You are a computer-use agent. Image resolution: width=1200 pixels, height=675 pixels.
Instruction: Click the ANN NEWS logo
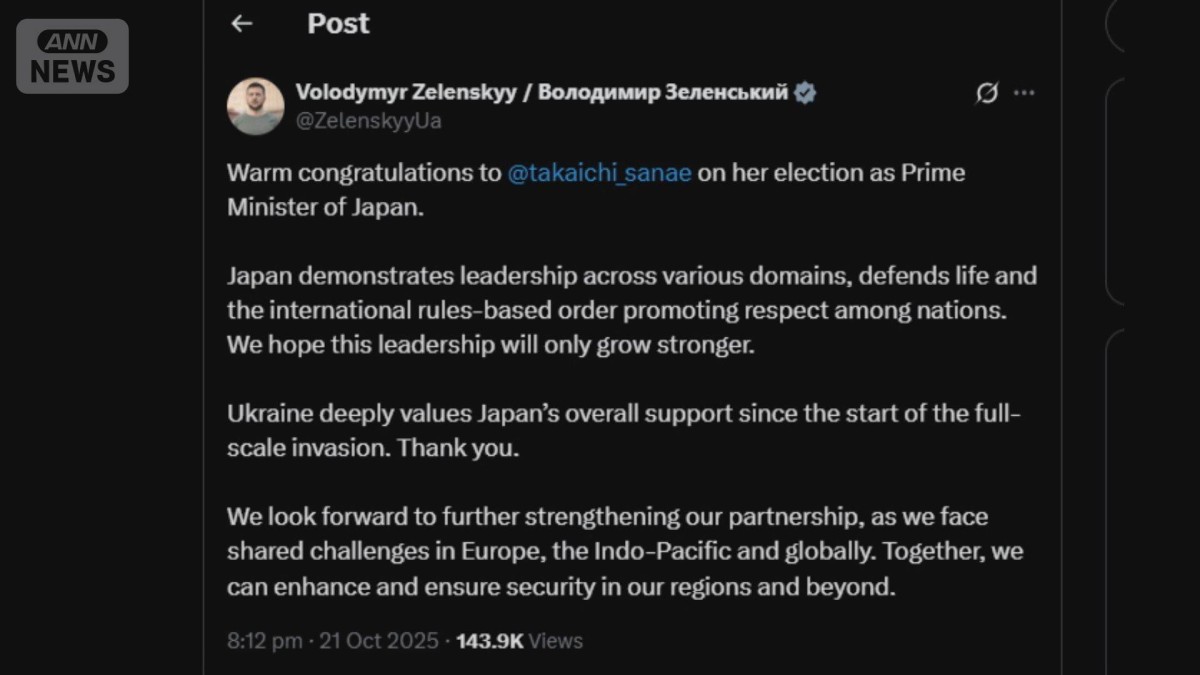pos(72,56)
